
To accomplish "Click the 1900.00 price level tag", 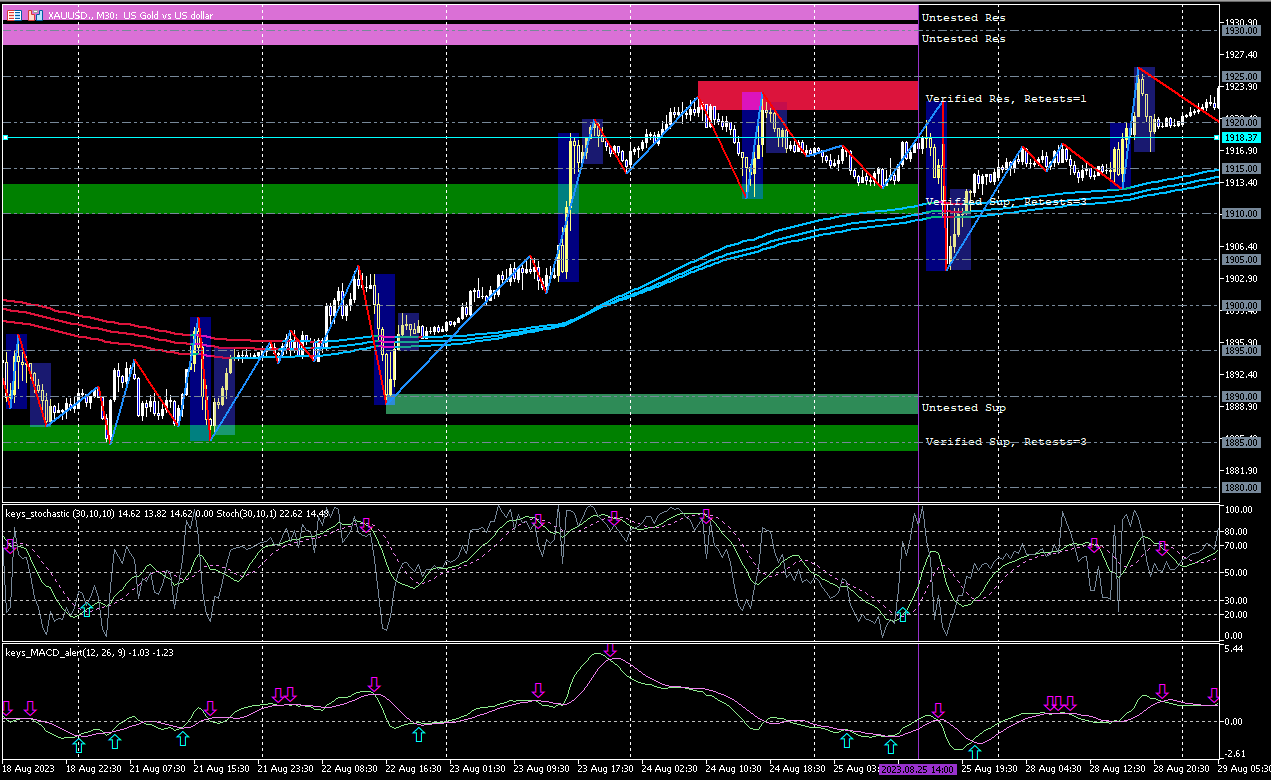I will click(1240, 305).
